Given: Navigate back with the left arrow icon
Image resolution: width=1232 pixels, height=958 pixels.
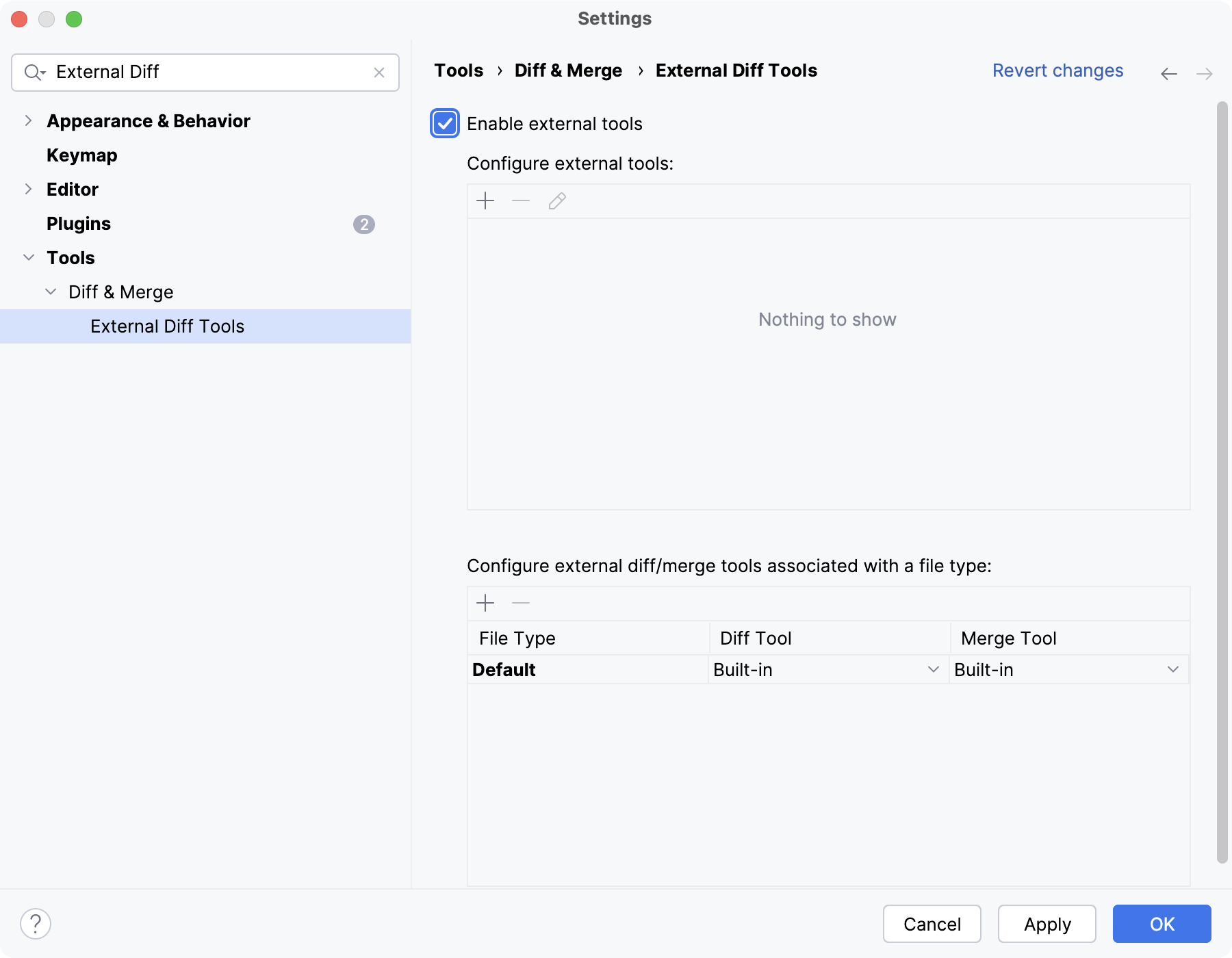Looking at the screenshot, I should tap(1168, 73).
